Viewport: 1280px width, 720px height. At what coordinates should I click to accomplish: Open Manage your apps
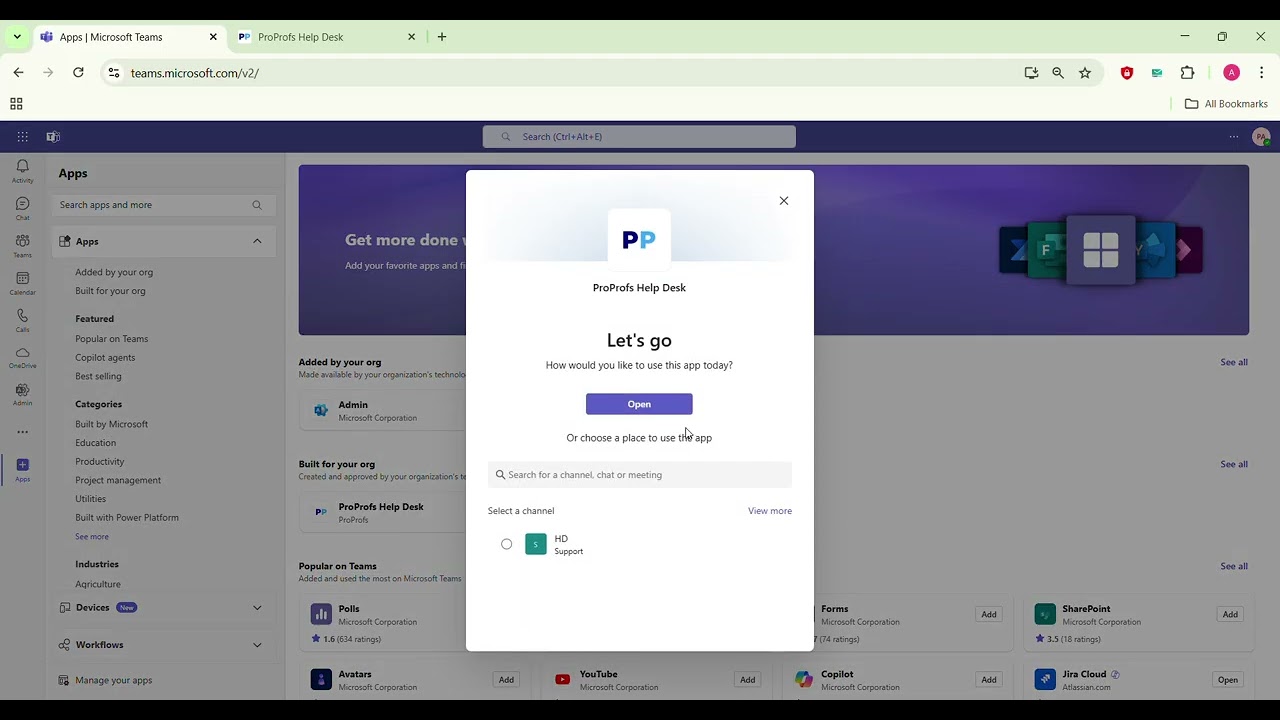coord(105,680)
